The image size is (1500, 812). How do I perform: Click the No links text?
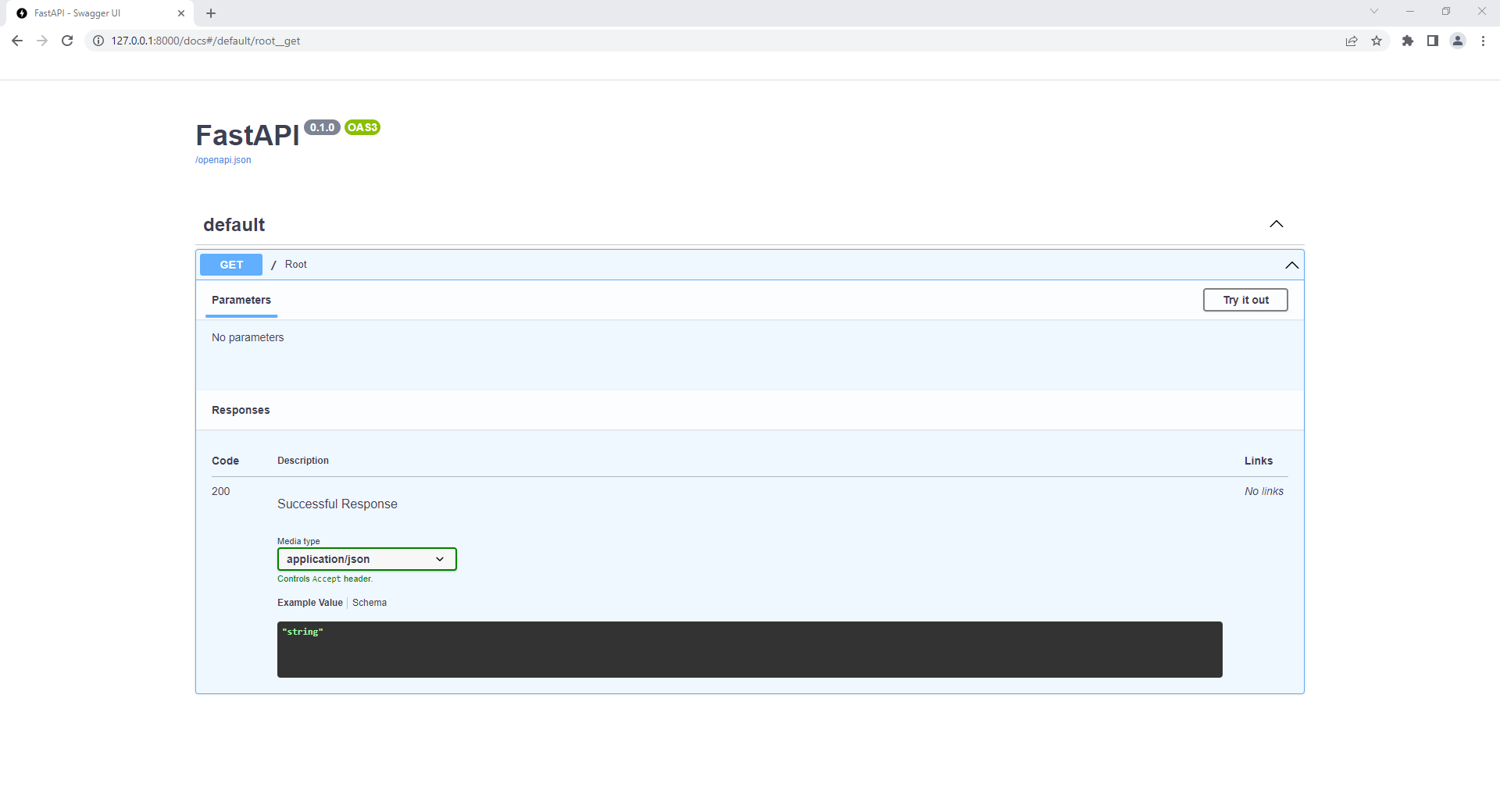click(x=1264, y=491)
